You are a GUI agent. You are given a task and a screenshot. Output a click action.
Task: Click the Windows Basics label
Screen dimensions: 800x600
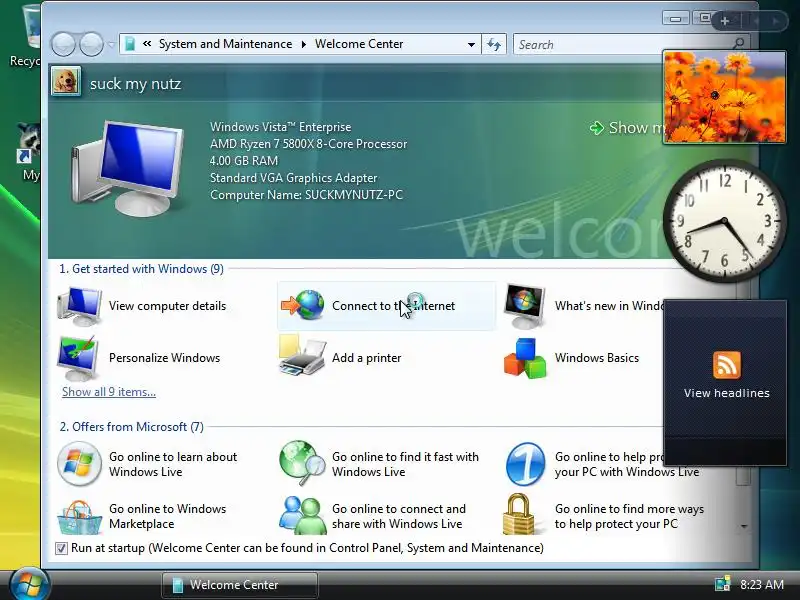(x=597, y=358)
